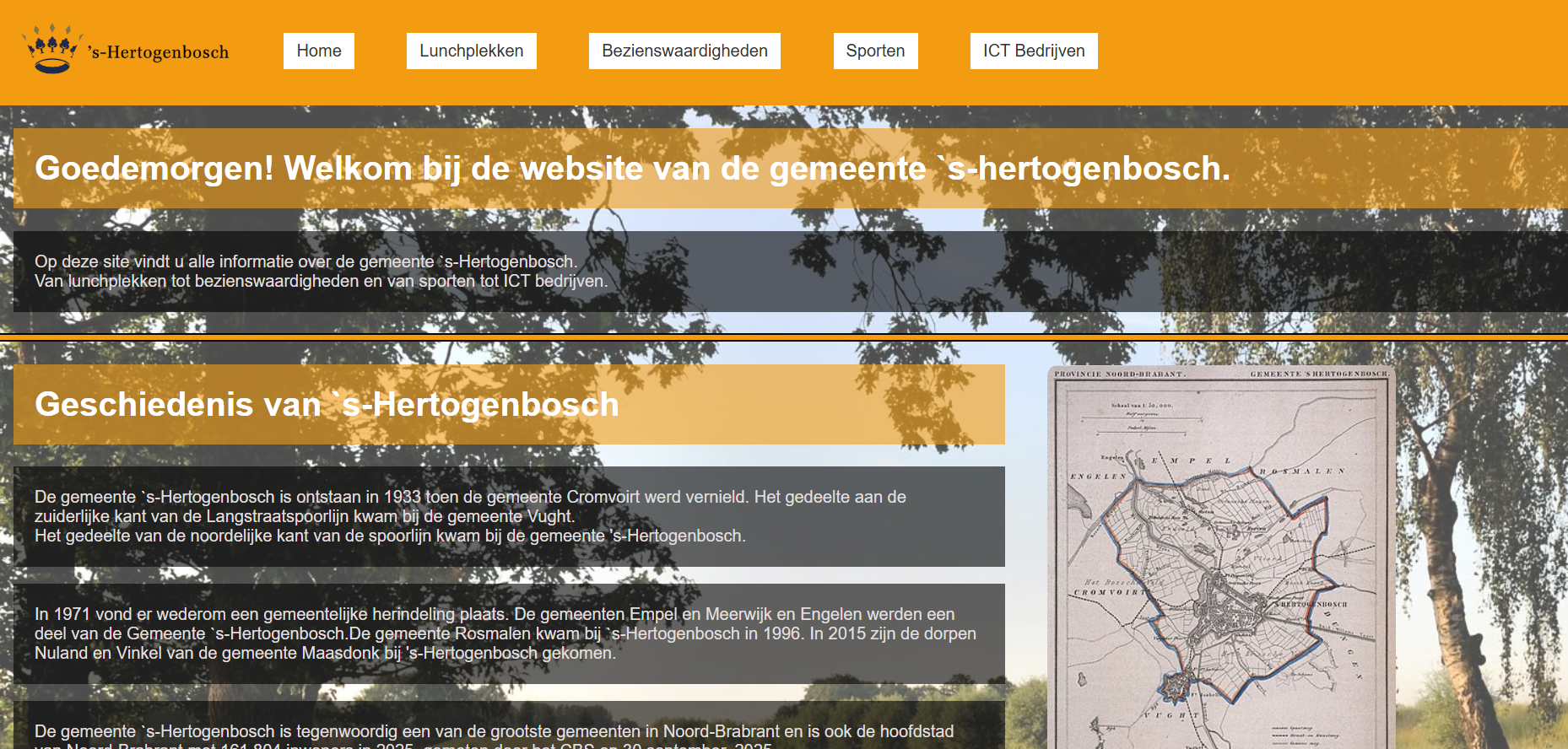Go to the Lunchplekken page
This screenshot has width=1568, height=749.
(472, 51)
